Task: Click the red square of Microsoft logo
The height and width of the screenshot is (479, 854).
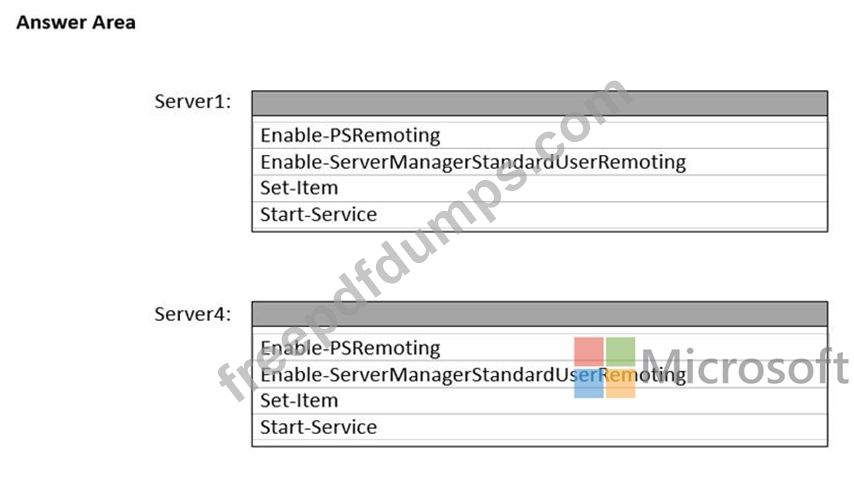Action: (589, 352)
